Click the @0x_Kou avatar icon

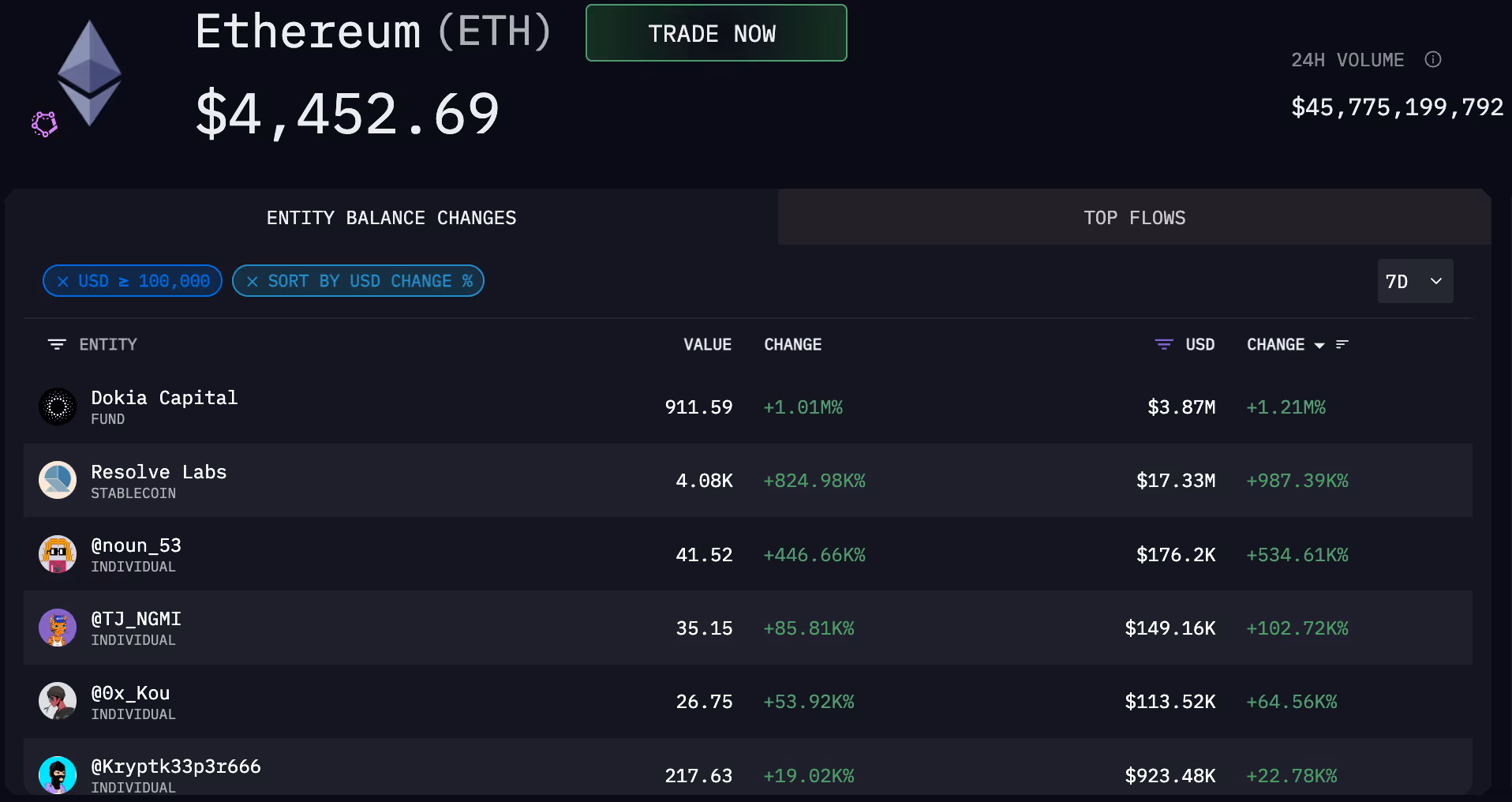pos(58,701)
